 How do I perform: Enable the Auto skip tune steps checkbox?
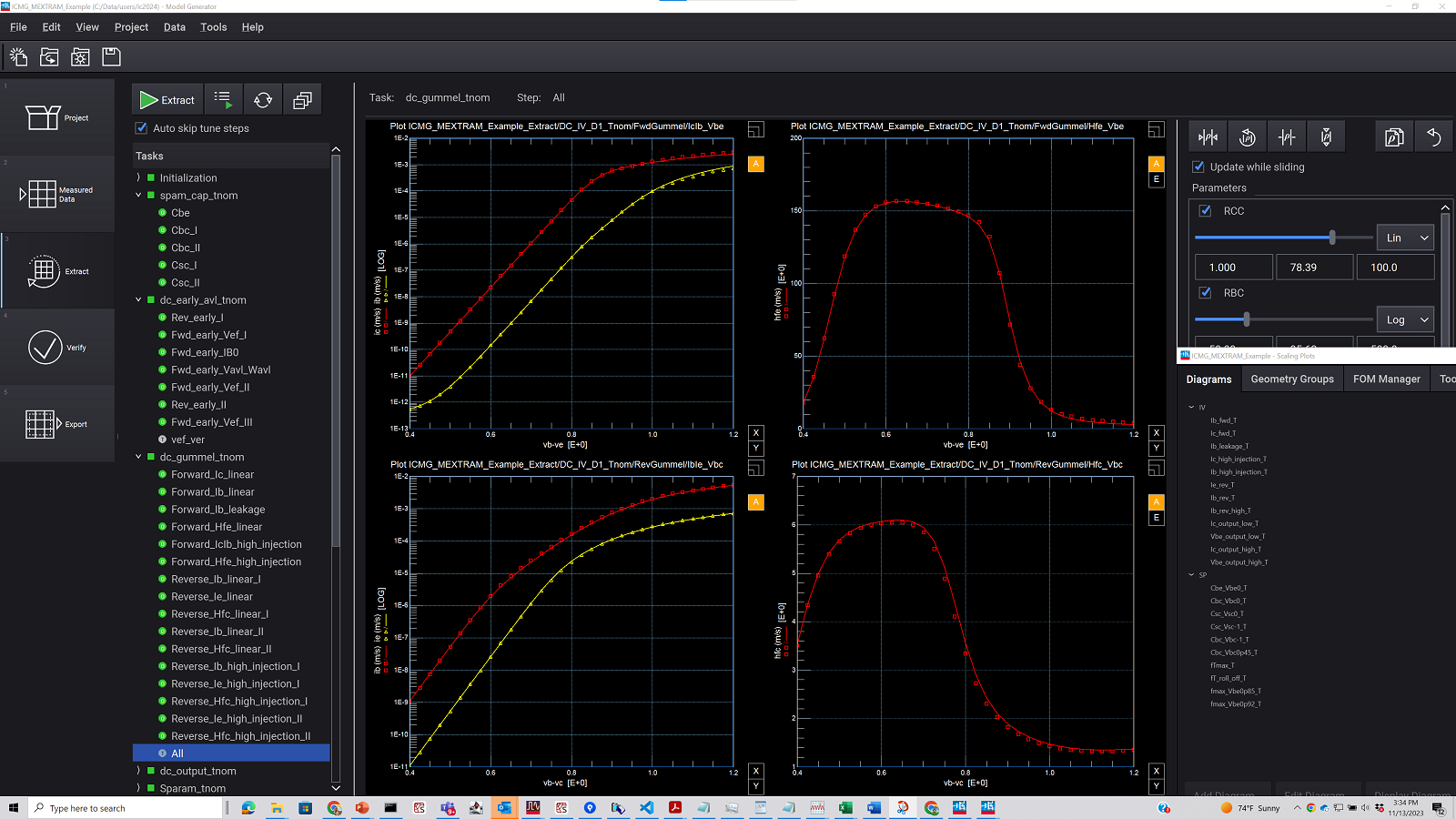point(140,128)
